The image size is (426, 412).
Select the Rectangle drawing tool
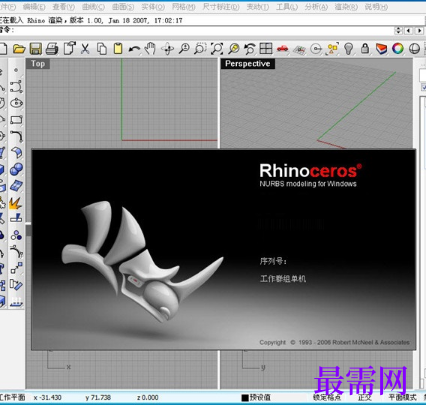(16, 119)
